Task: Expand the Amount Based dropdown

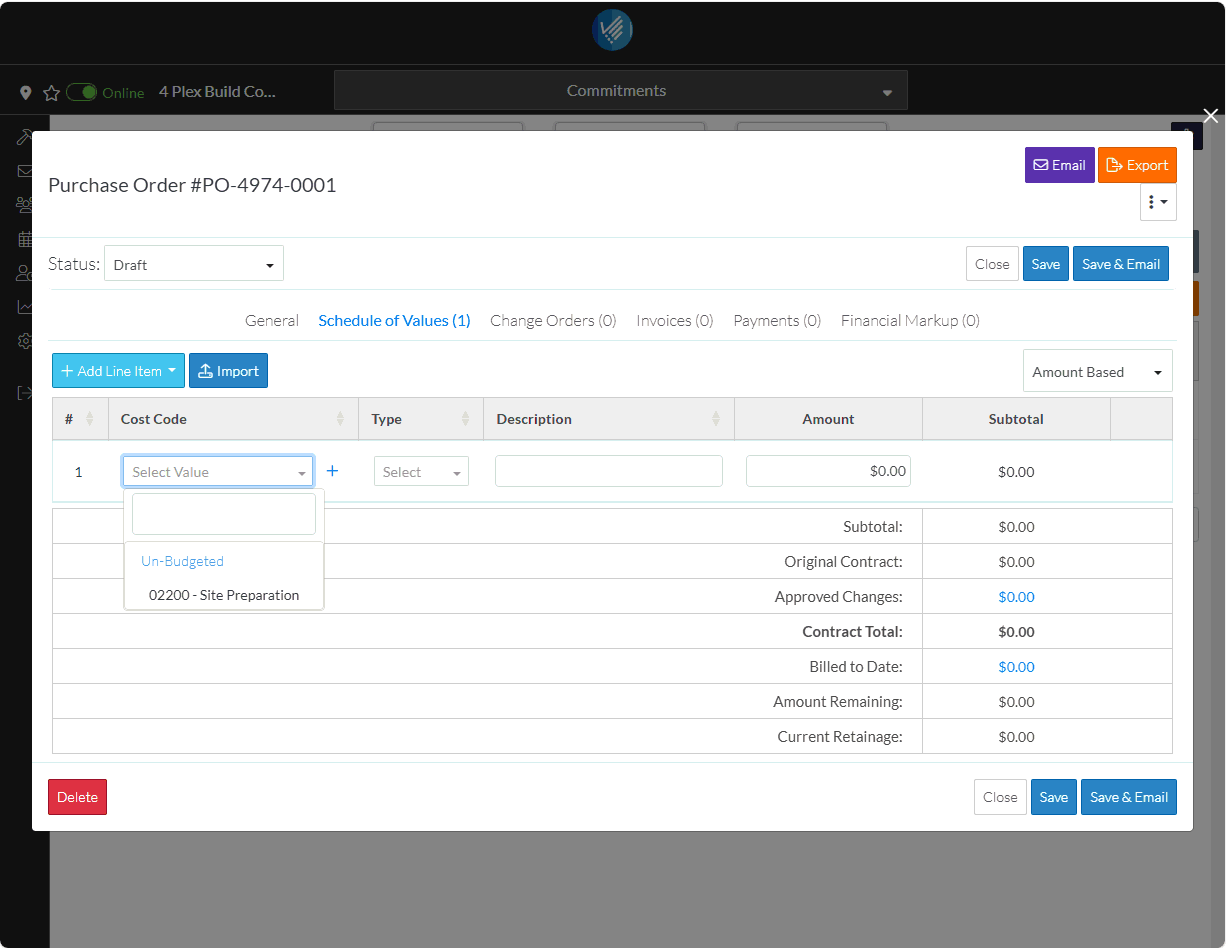Action: [x=1097, y=372]
